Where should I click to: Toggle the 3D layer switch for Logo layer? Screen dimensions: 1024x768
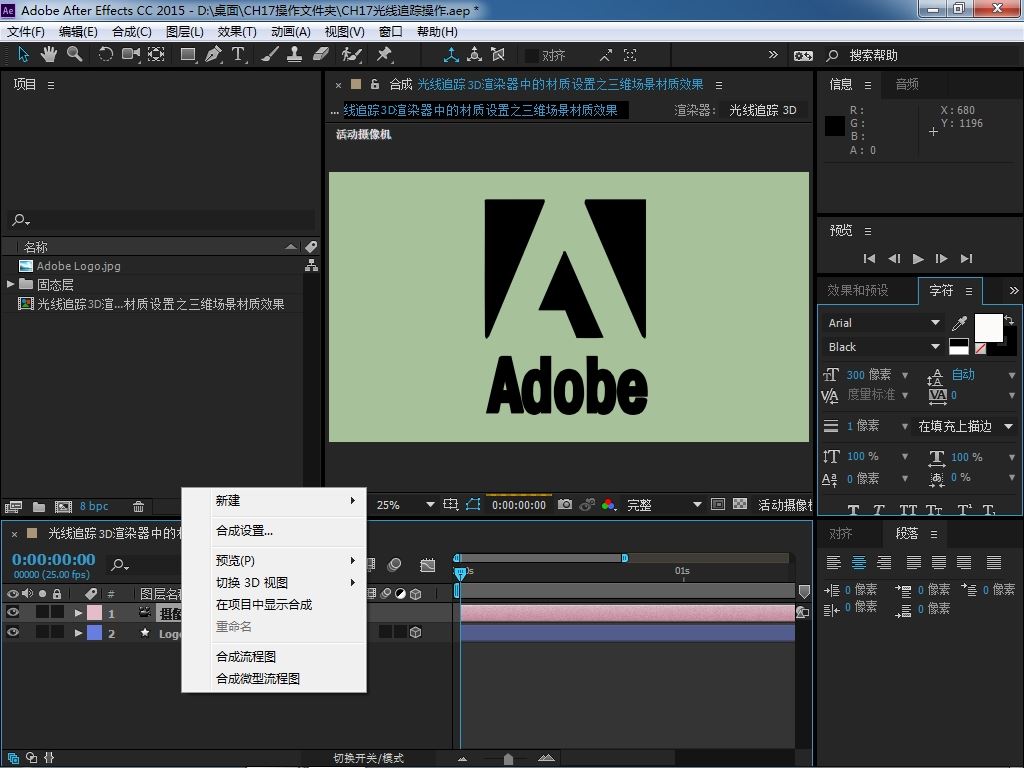pyautogui.click(x=415, y=632)
